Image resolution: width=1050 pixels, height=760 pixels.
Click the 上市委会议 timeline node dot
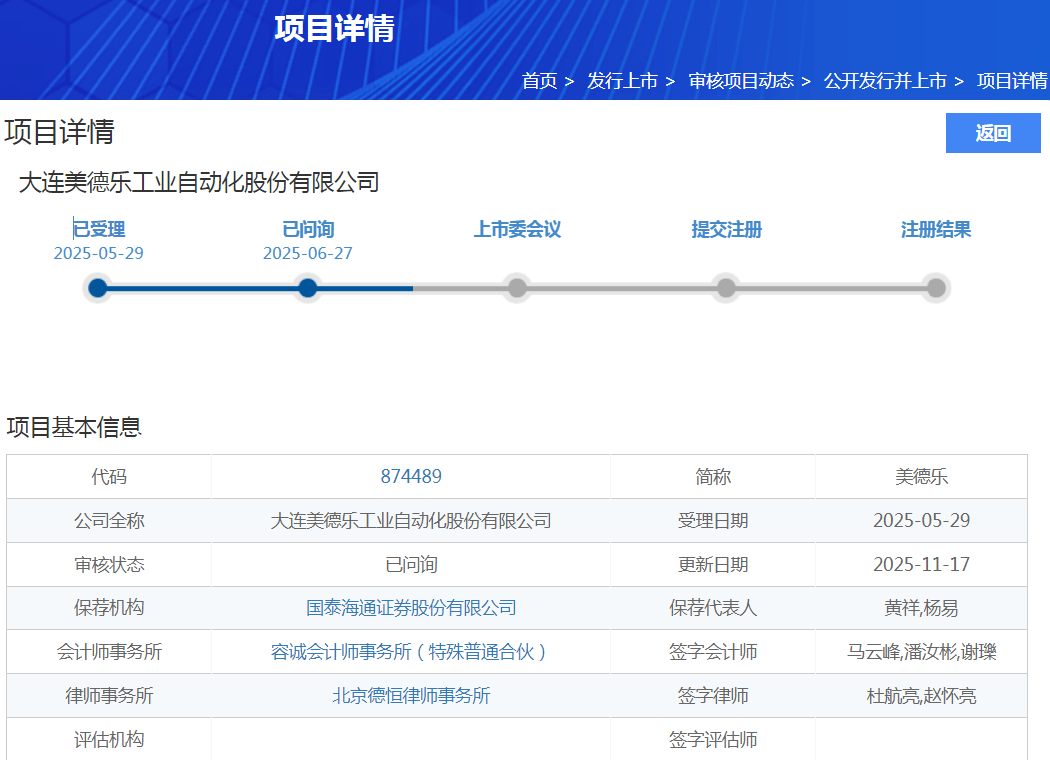point(517,288)
